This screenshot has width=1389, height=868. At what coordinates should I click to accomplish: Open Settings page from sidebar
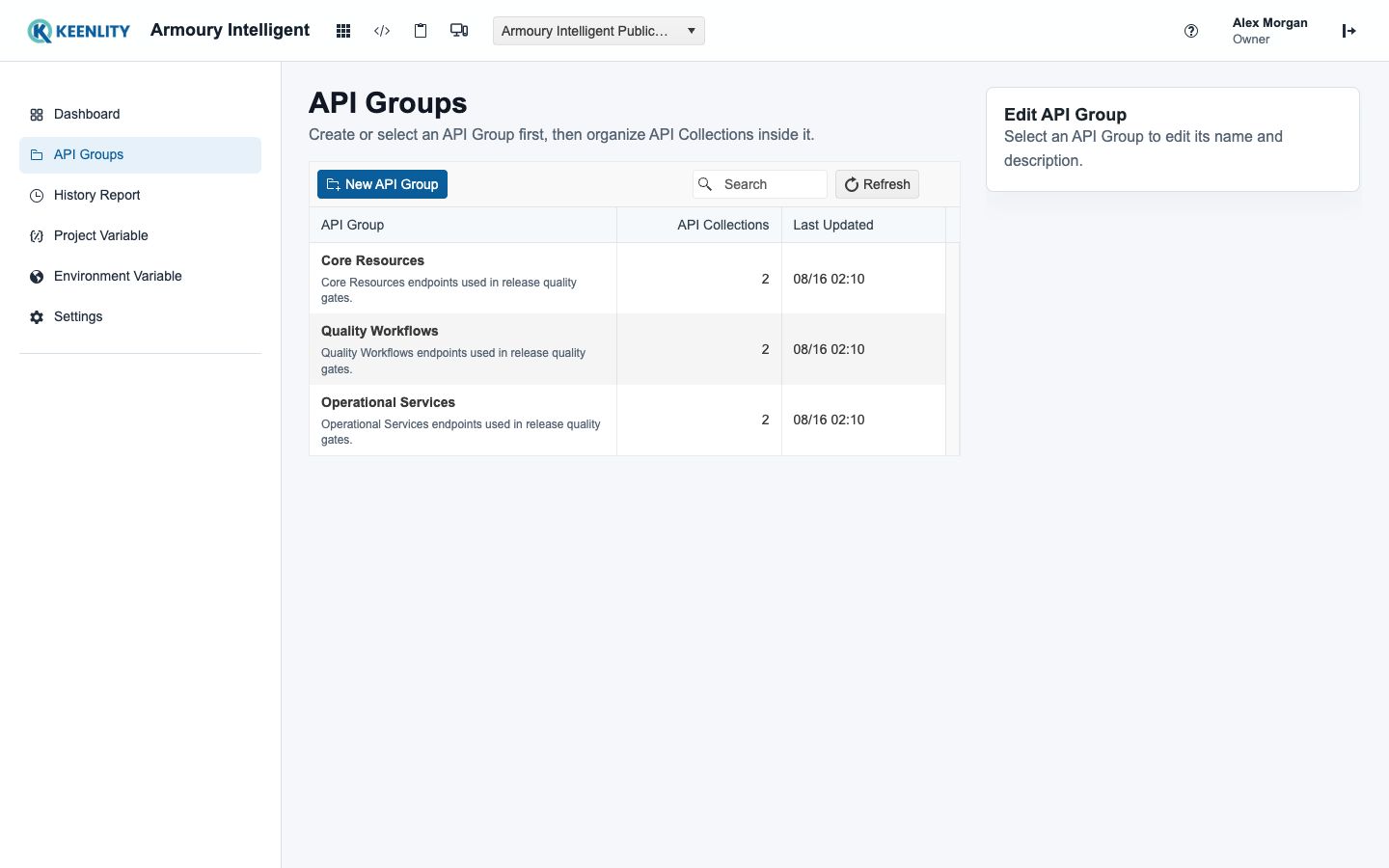coord(140,317)
